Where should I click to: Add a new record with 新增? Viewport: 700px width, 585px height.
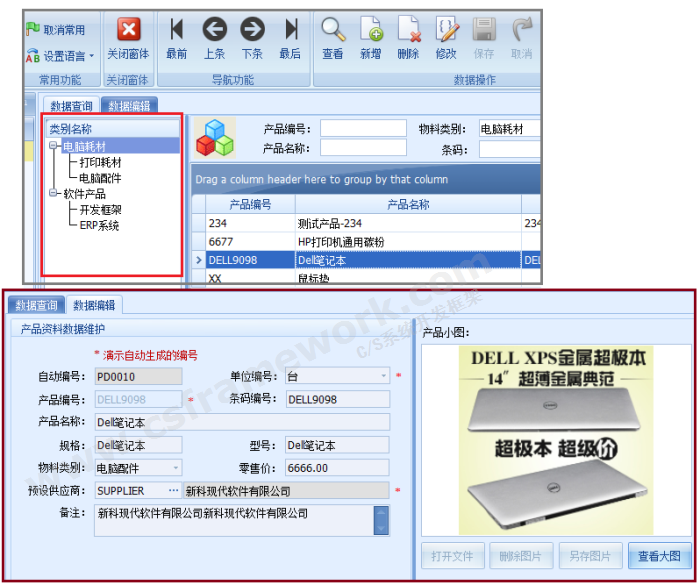[x=371, y=30]
